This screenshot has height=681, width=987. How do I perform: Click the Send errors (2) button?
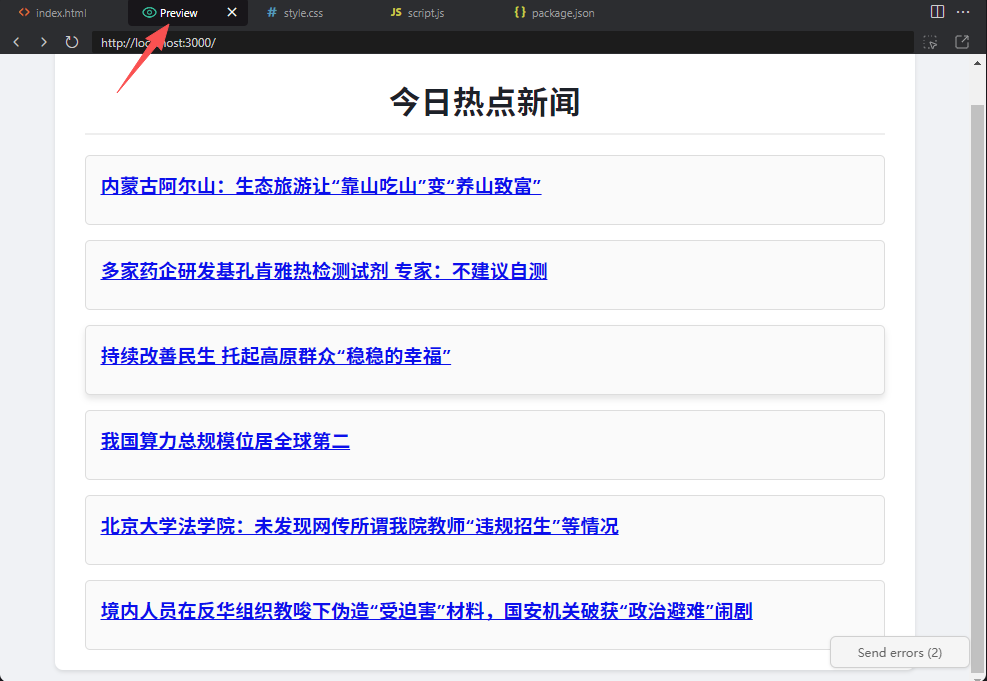pyautogui.click(x=900, y=653)
